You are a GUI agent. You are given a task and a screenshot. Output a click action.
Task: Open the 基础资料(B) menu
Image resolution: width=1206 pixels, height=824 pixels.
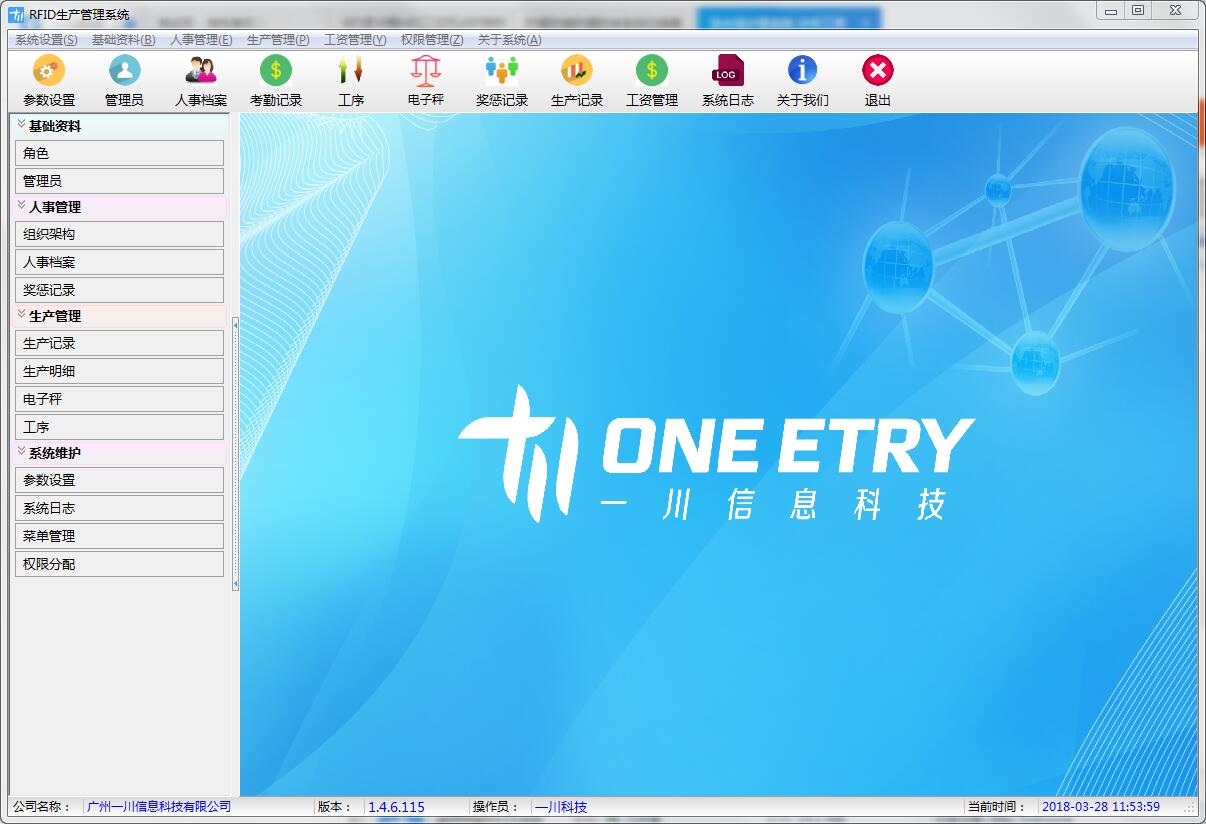(x=123, y=40)
